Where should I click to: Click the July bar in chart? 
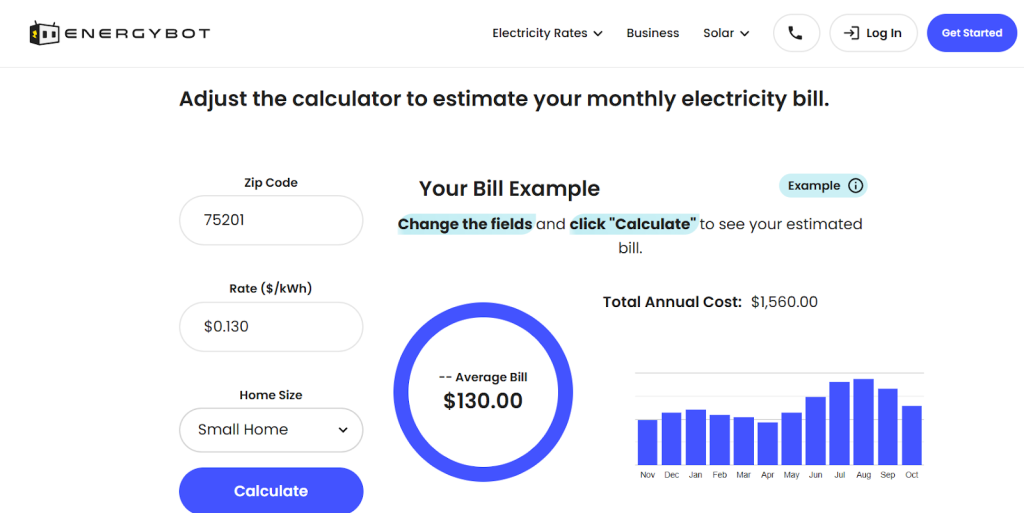[839, 423]
